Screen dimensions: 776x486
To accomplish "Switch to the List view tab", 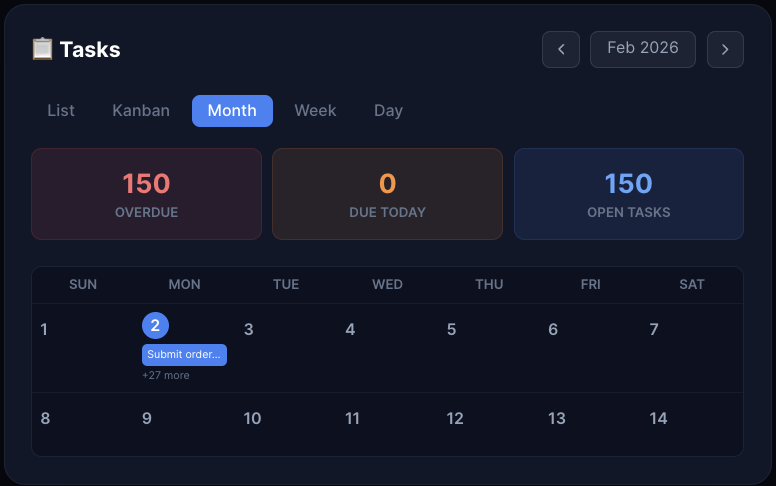I will point(61,111).
